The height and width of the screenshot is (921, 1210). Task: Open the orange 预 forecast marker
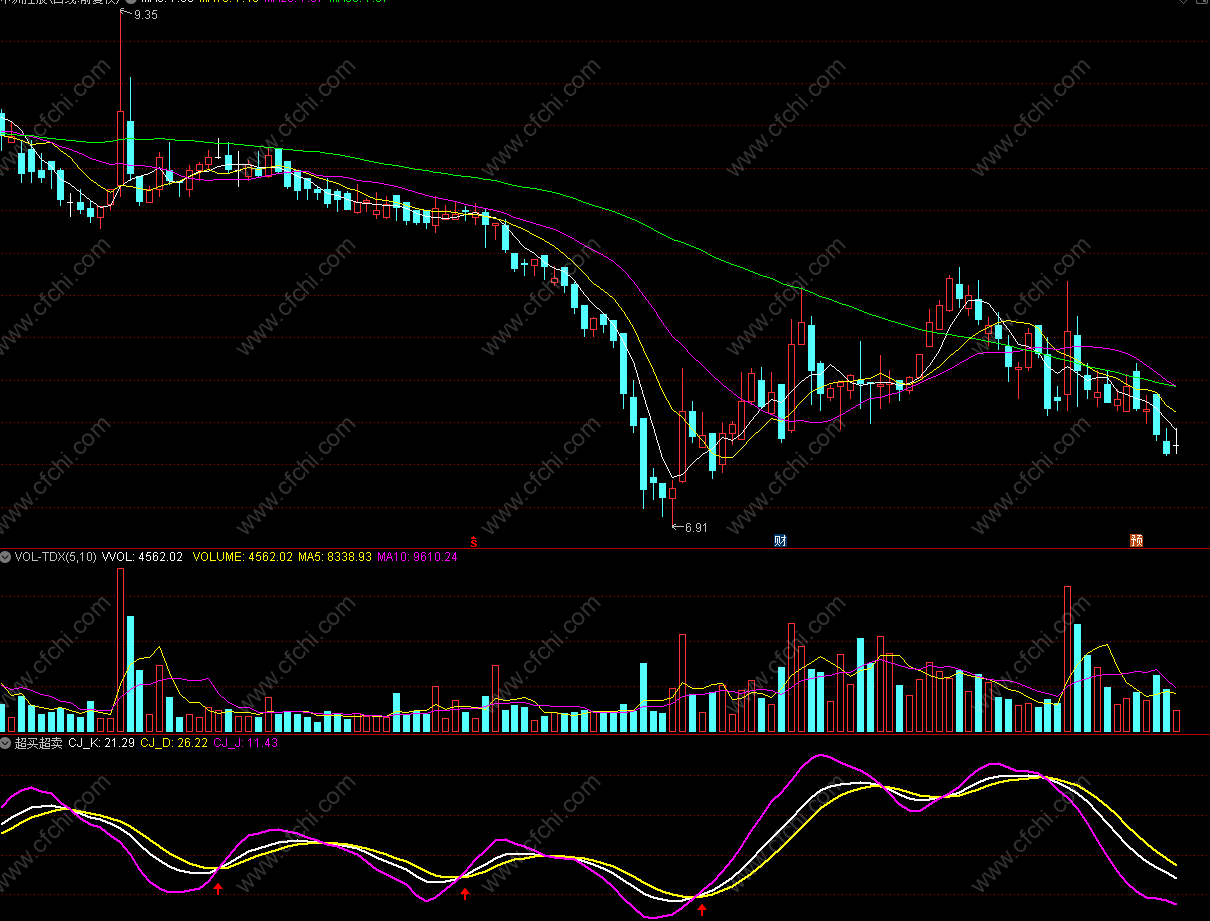1136,541
